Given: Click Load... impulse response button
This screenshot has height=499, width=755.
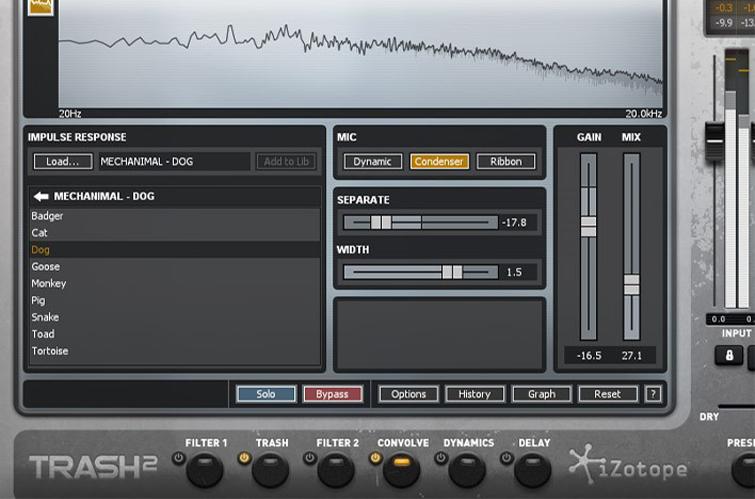Looking at the screenshot, I should pyautogui.click(x=63, y=161).
